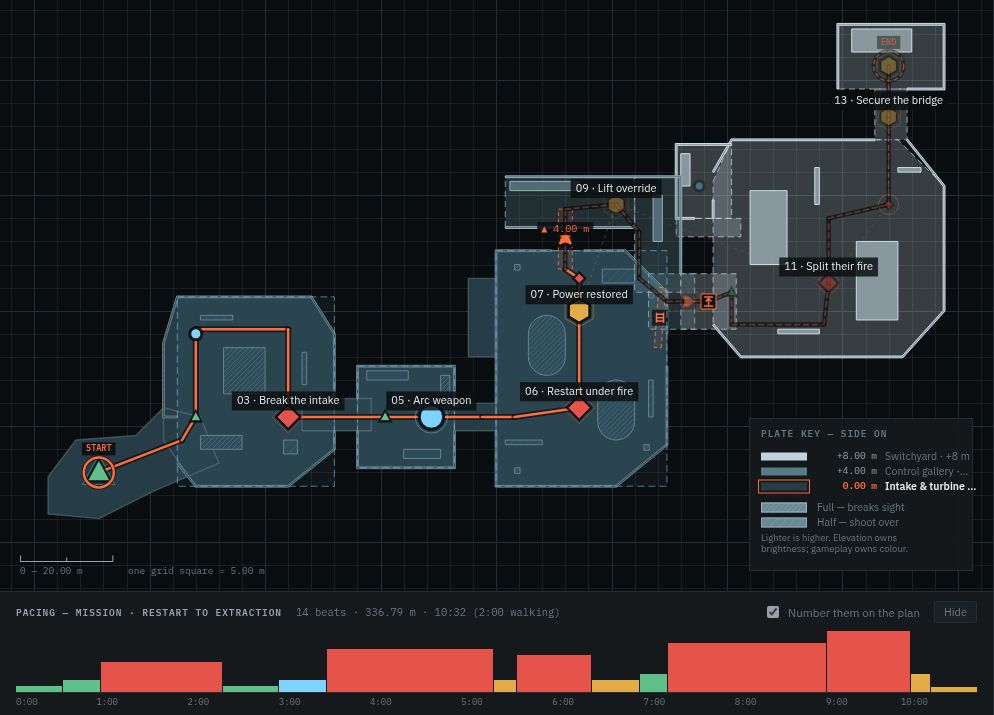Click the boxed orange elevator icon
Viewport: 994px width, 715px height.
coord(708,301)
